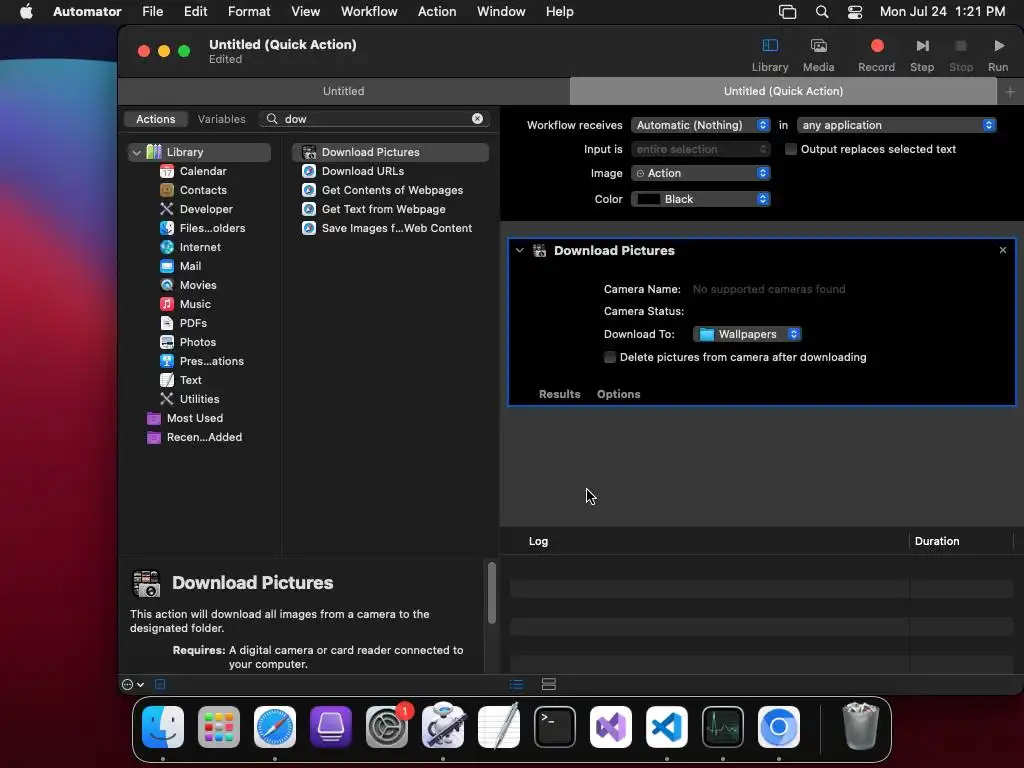Check Delete pictures from camera after downloading
1024x768 pixels.
coord(609,357)
